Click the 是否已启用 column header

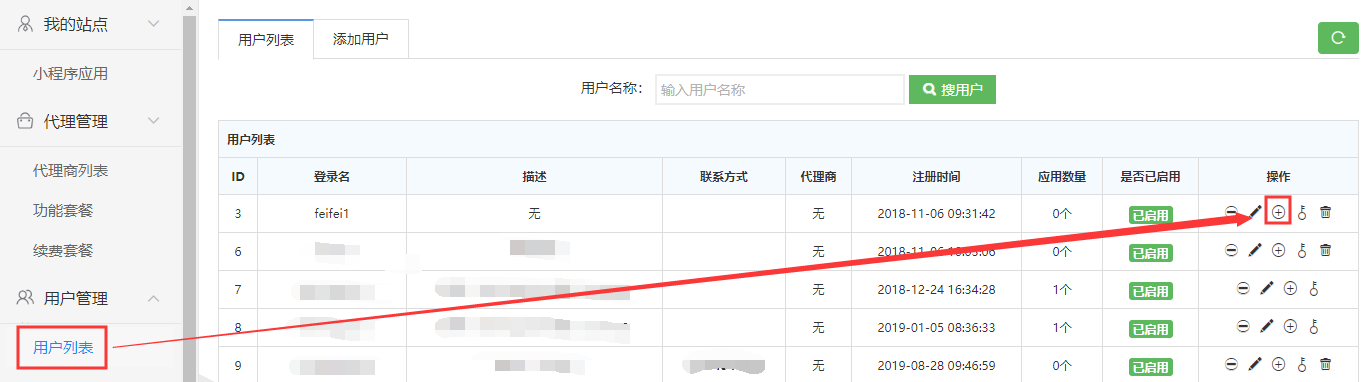(1150, 177)
